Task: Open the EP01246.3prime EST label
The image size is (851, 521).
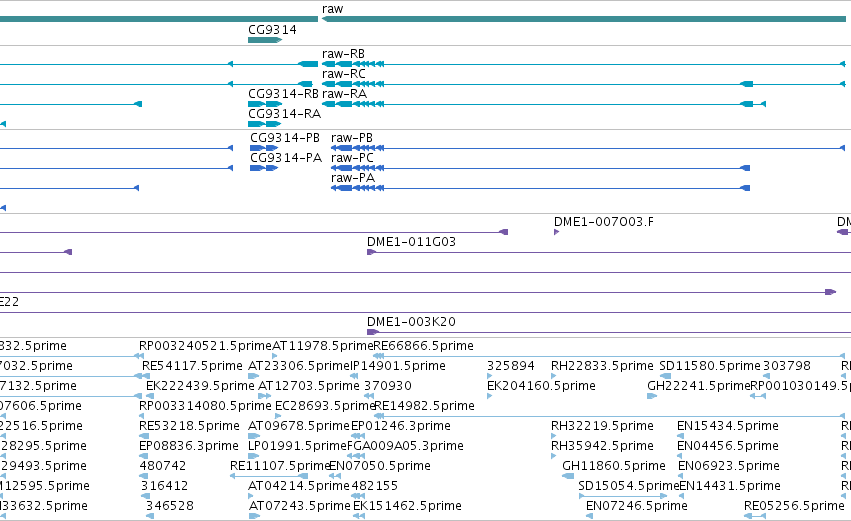Action: point(401,427)
